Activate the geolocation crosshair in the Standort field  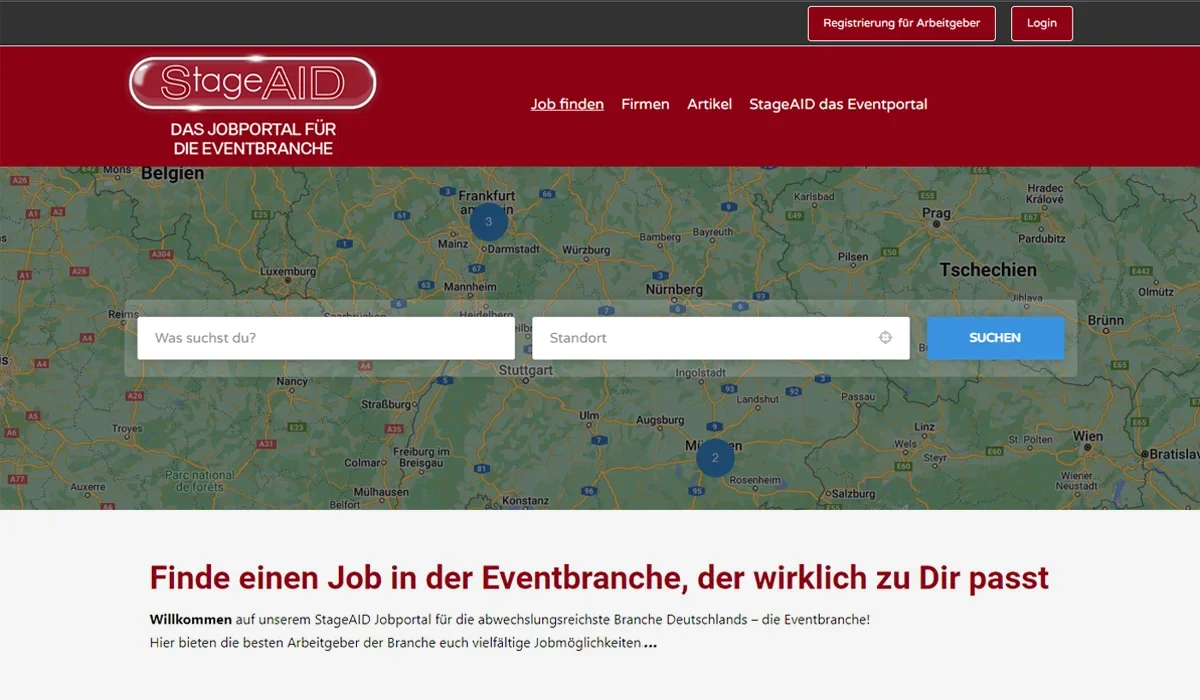pyautogui.click(x=884, y=338)
